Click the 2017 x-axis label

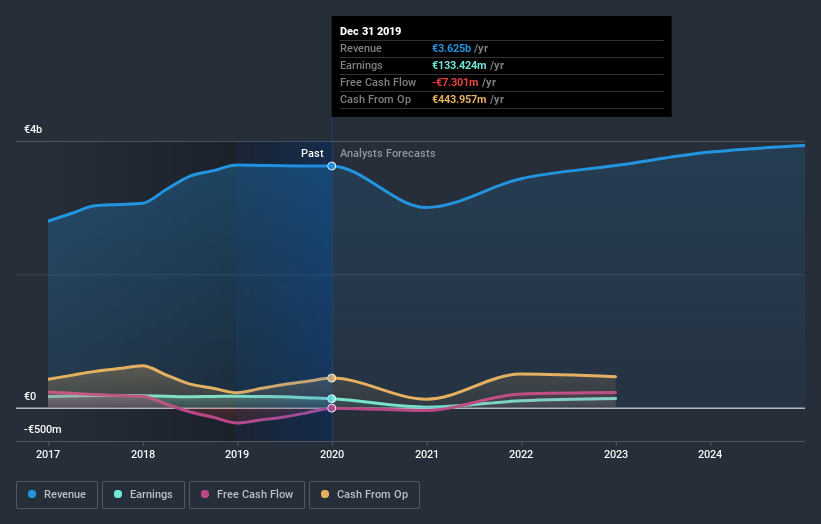pyautogui.click(x=48, y=454)
